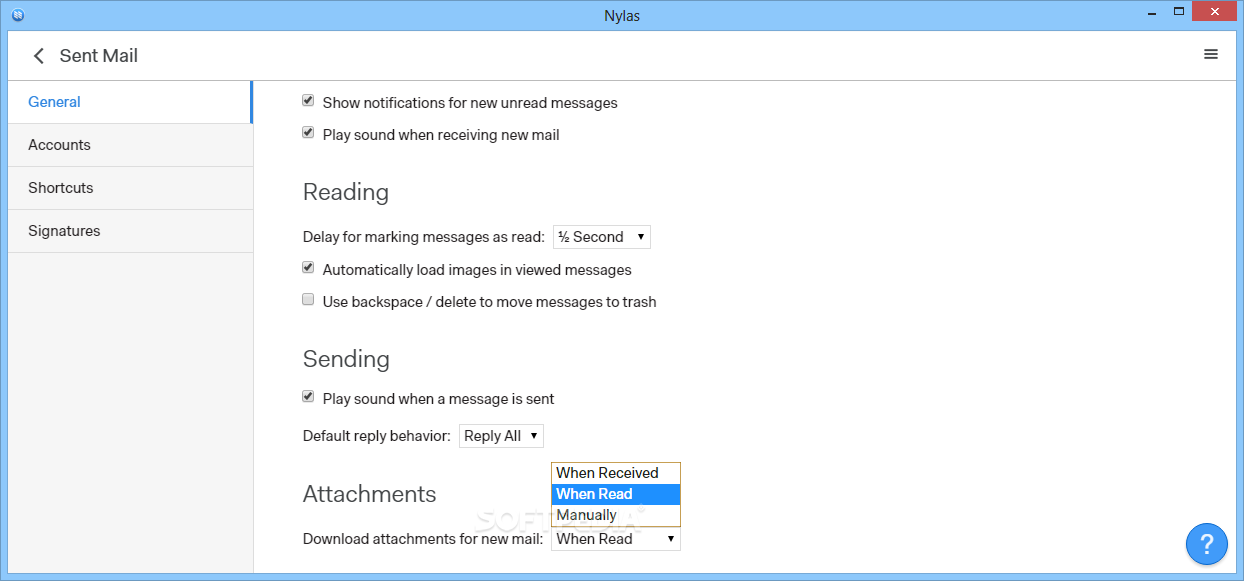
Task: Close the Nylas window
Action: (1215, 11)
